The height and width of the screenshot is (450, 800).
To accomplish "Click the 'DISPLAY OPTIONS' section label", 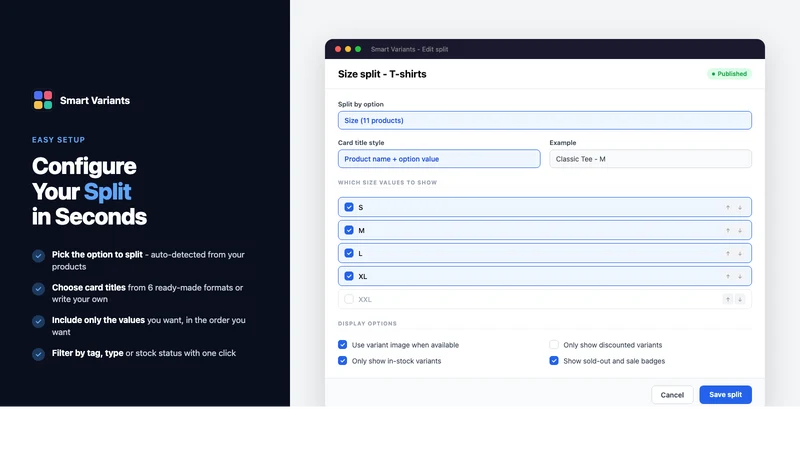I will (x=367, y=323).
